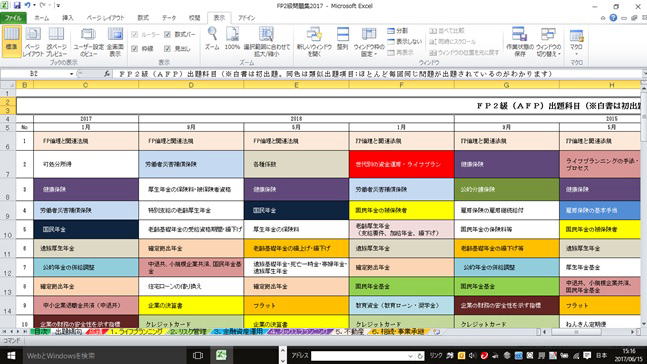Toggle the 枠線 (gridlines) checkbox

coord(135,49)
